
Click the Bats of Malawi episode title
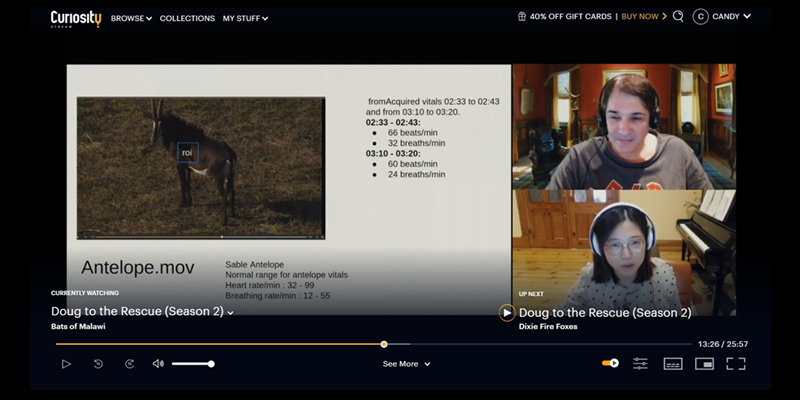pyautogui.click(x=78, y=327)
